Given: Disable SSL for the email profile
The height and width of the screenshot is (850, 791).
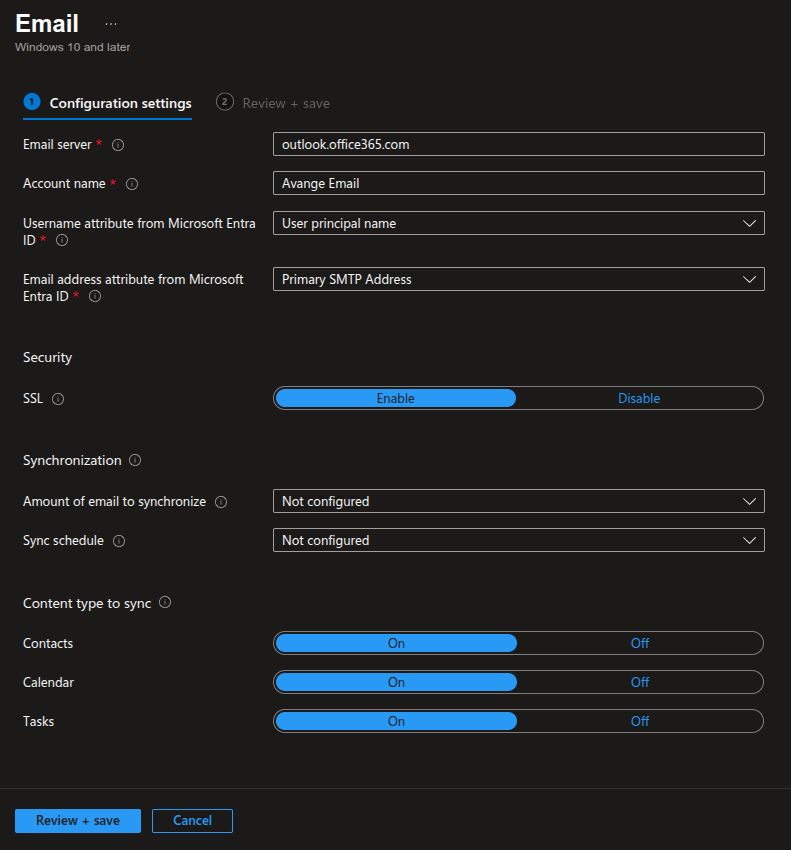Looking at the screenshot, I should point(639,398).
